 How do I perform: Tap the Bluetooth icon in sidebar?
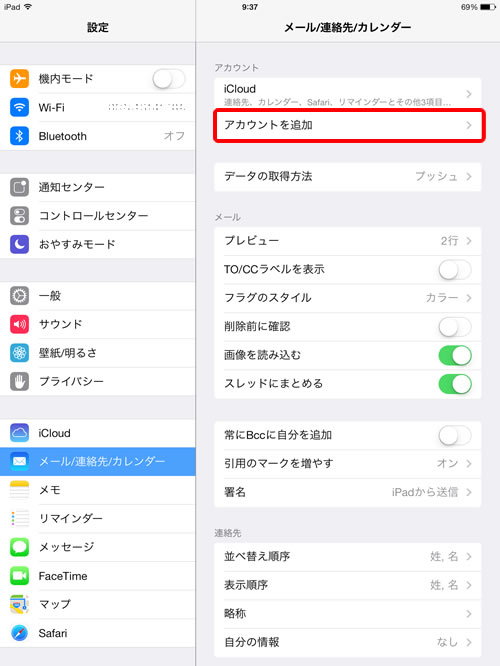19,136
